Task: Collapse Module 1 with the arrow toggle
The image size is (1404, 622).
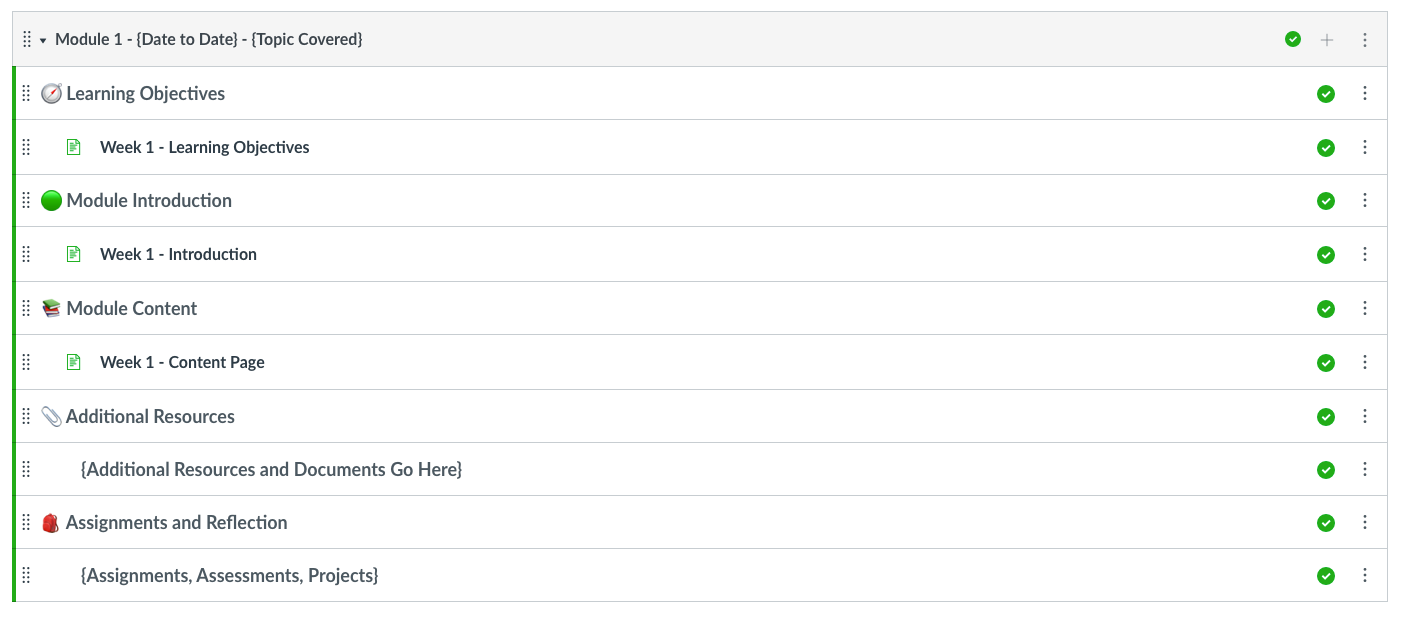Action: (43, 40)
